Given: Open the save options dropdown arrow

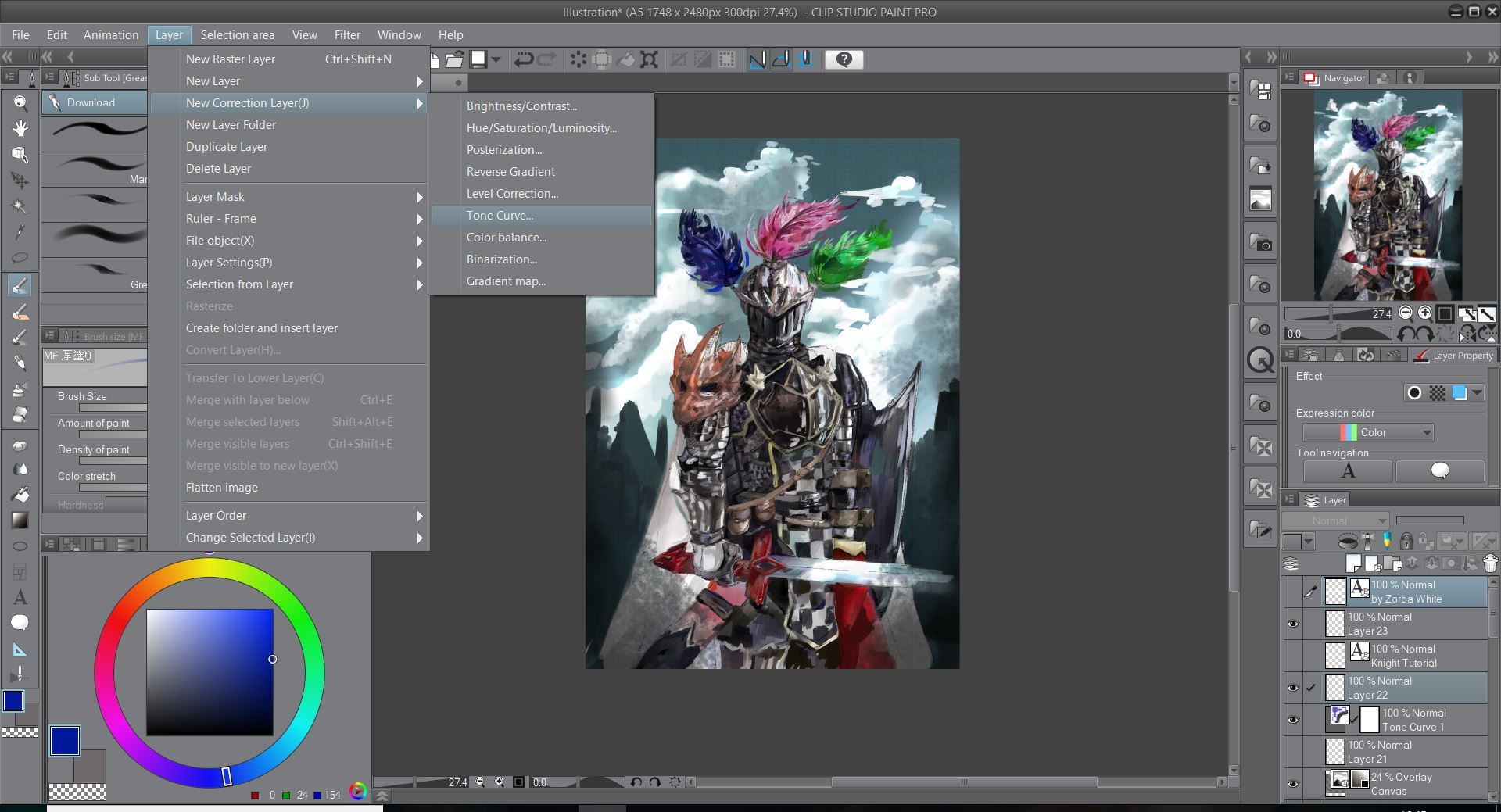Looking at the screenshot, I should [x=496, y=59].
